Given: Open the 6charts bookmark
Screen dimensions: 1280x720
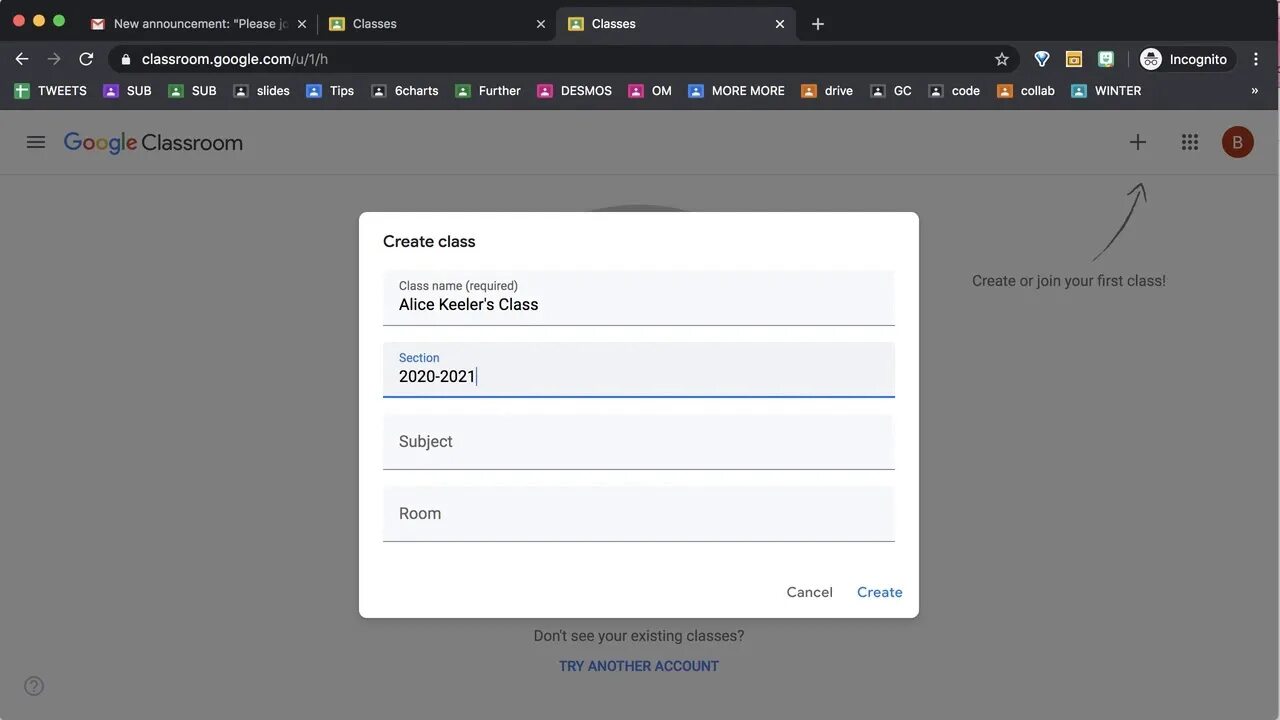Looking at the screenshot, I should (405, 91).
